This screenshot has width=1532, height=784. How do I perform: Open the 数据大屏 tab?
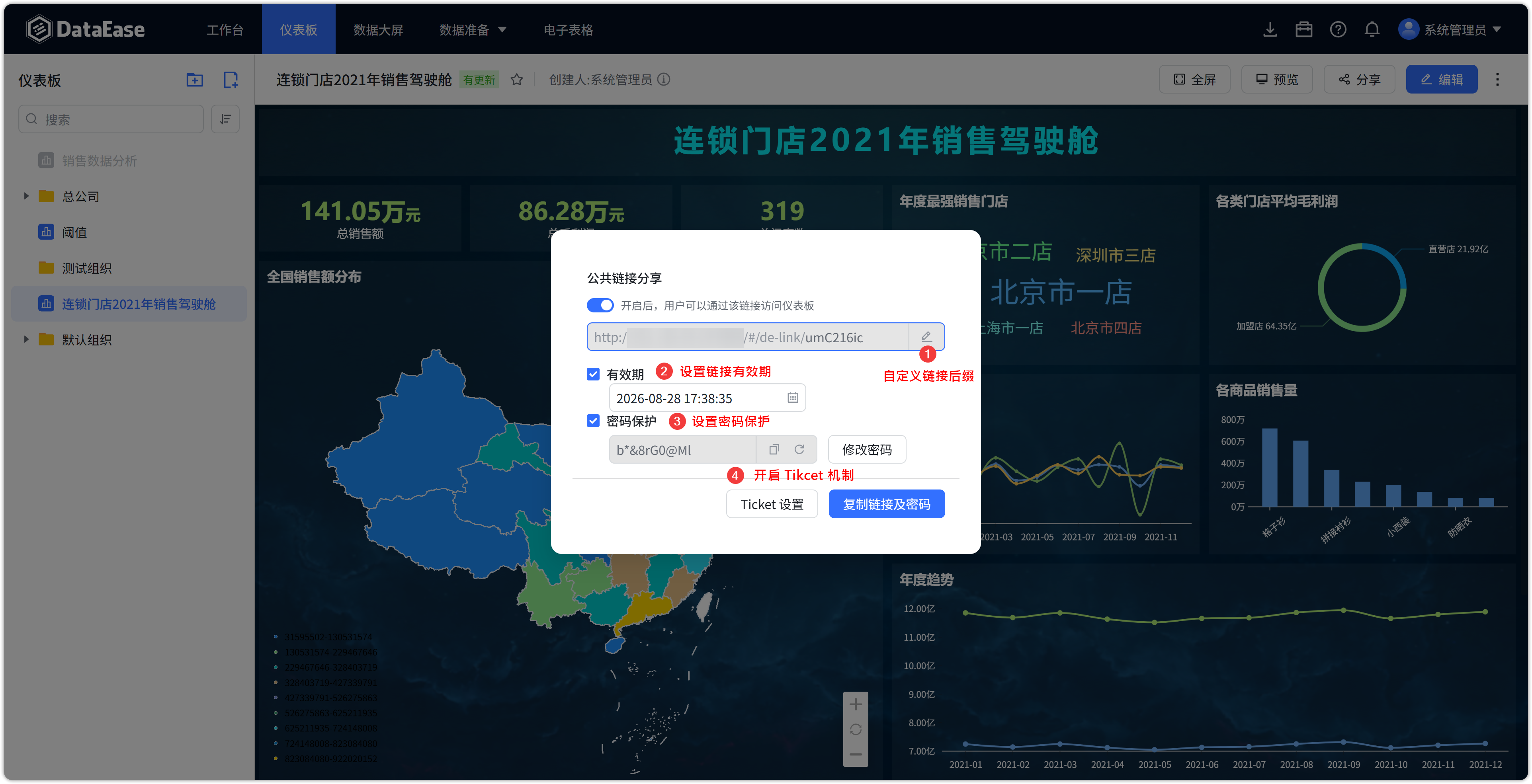point(378,30)
